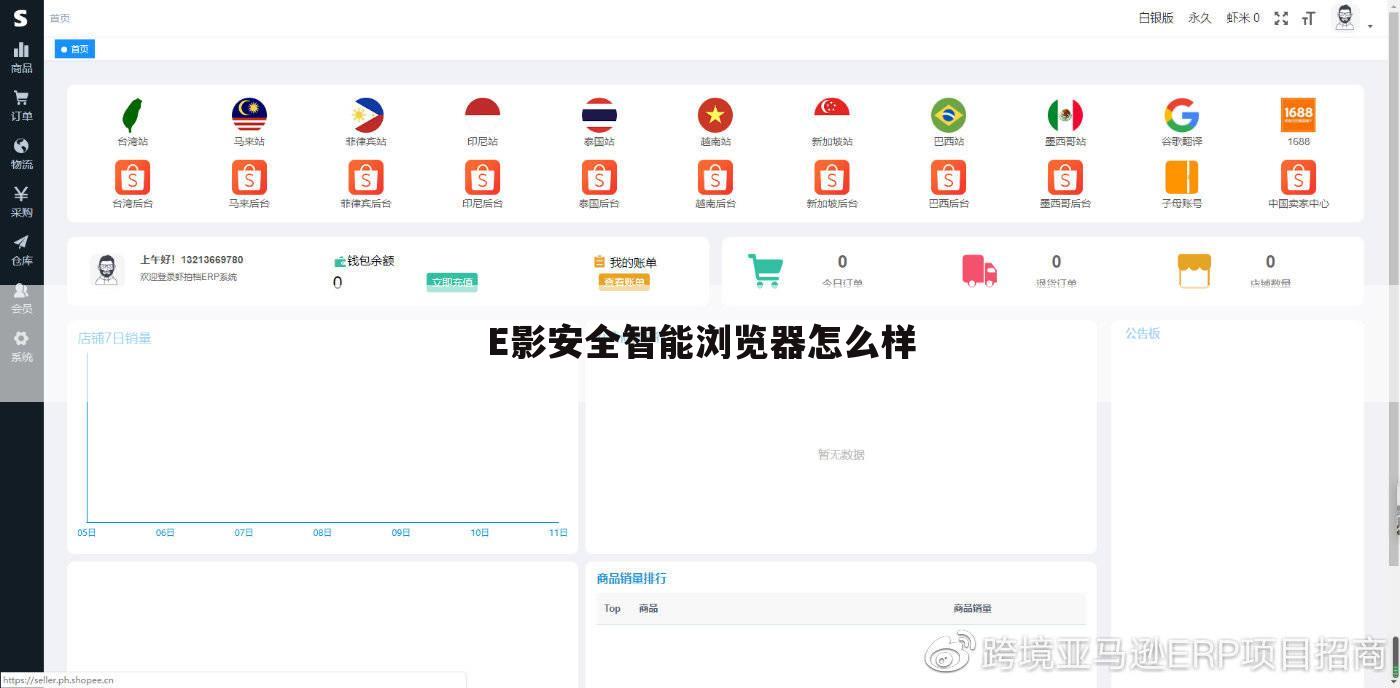Click the green cart 今日订单 icon
The width and height of the screenshot is (1400, 688).
765,270
